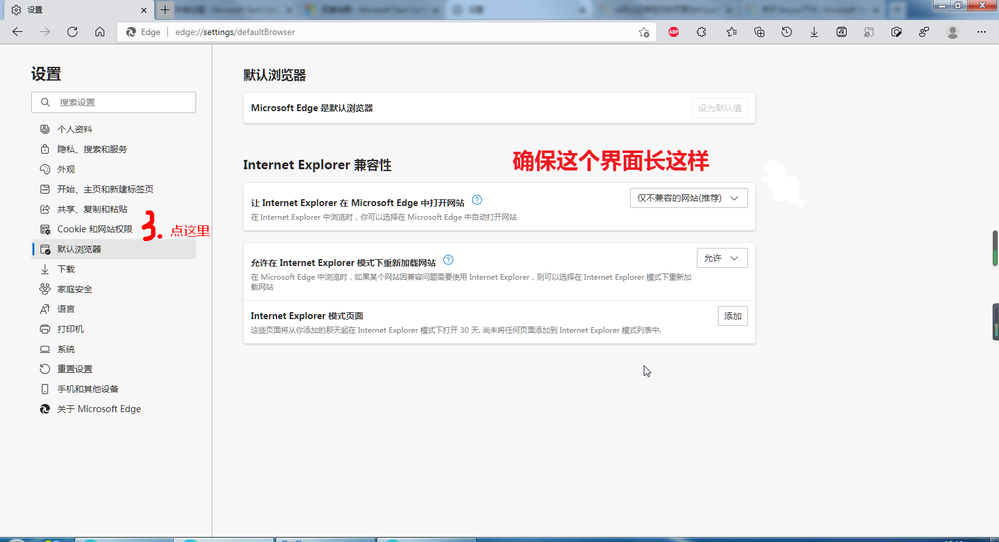Open the 仅不兼容的网站(推荐) dropdown
This screenshot has width=999, height=542.
(x=688, y=198)
